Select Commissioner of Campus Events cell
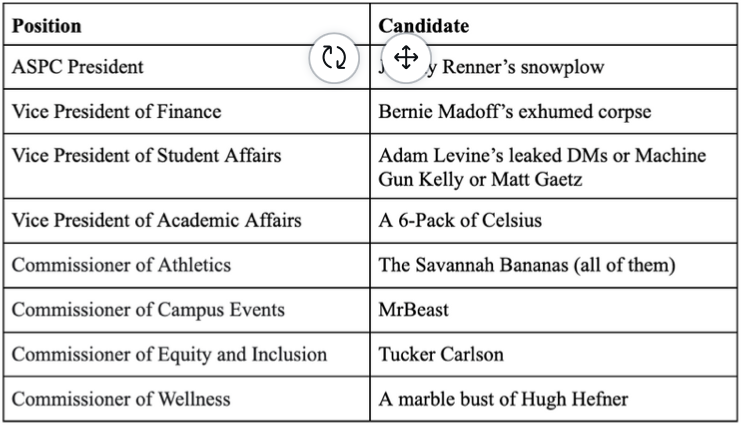742x426 pixels. tap(148, 310)
